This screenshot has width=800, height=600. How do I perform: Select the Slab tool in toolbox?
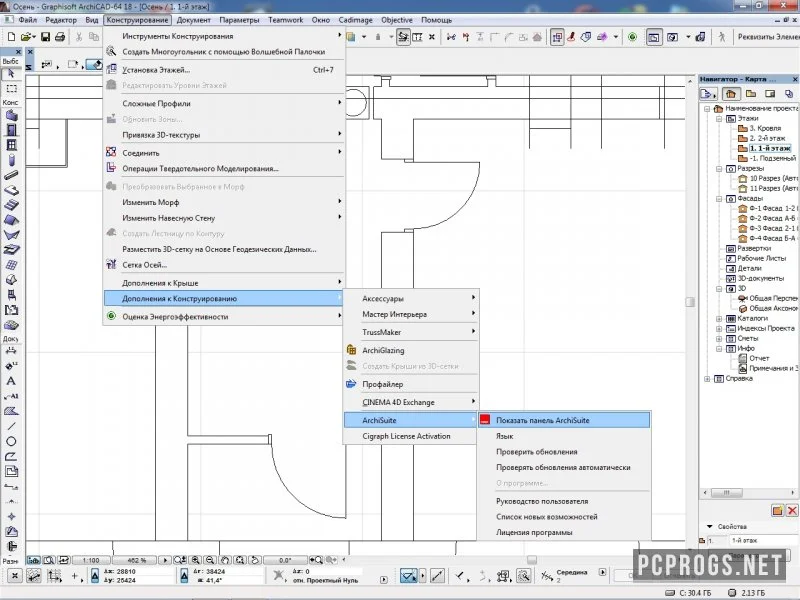point(11,190)
